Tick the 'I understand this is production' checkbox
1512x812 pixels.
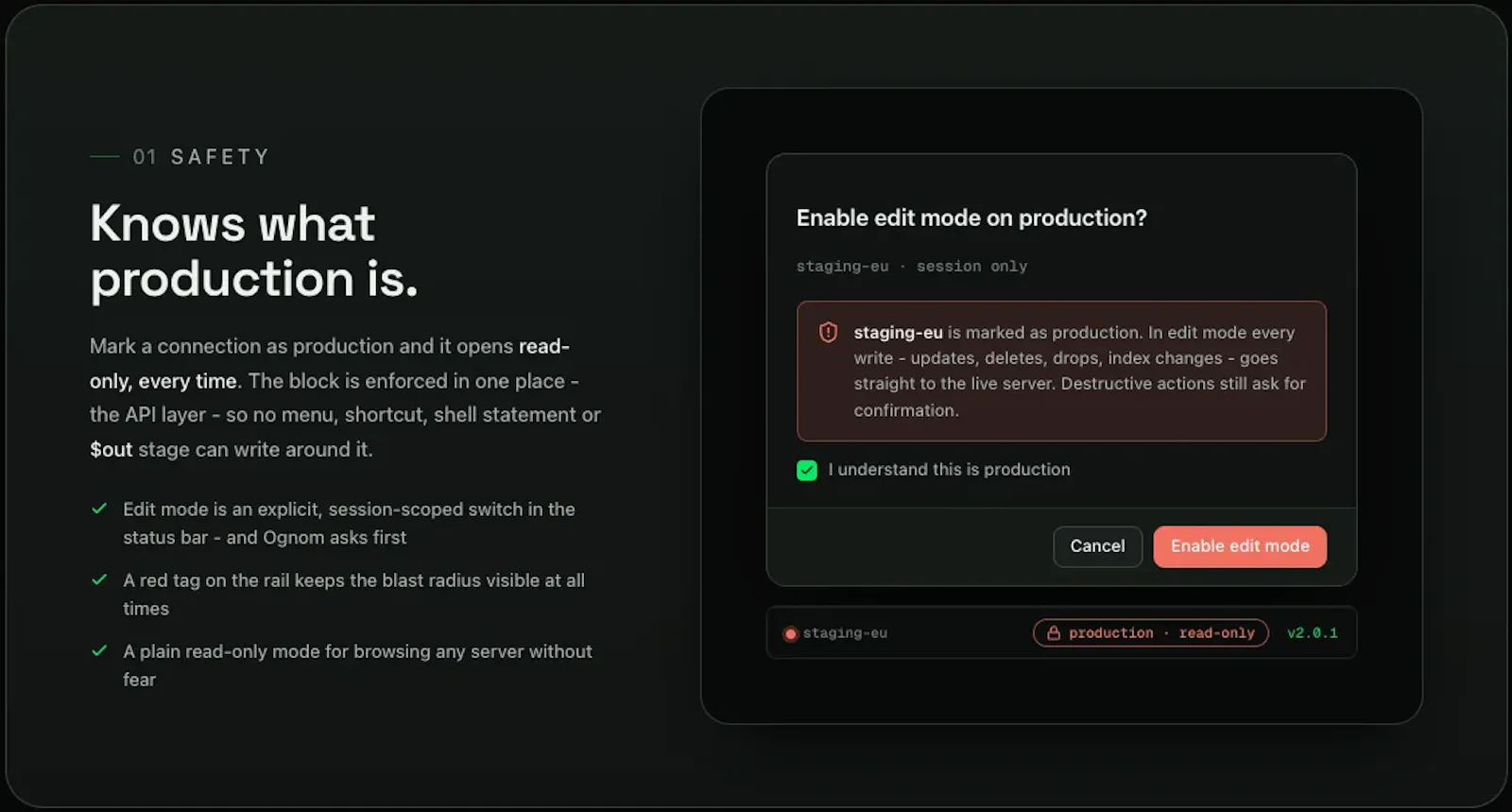807,470
